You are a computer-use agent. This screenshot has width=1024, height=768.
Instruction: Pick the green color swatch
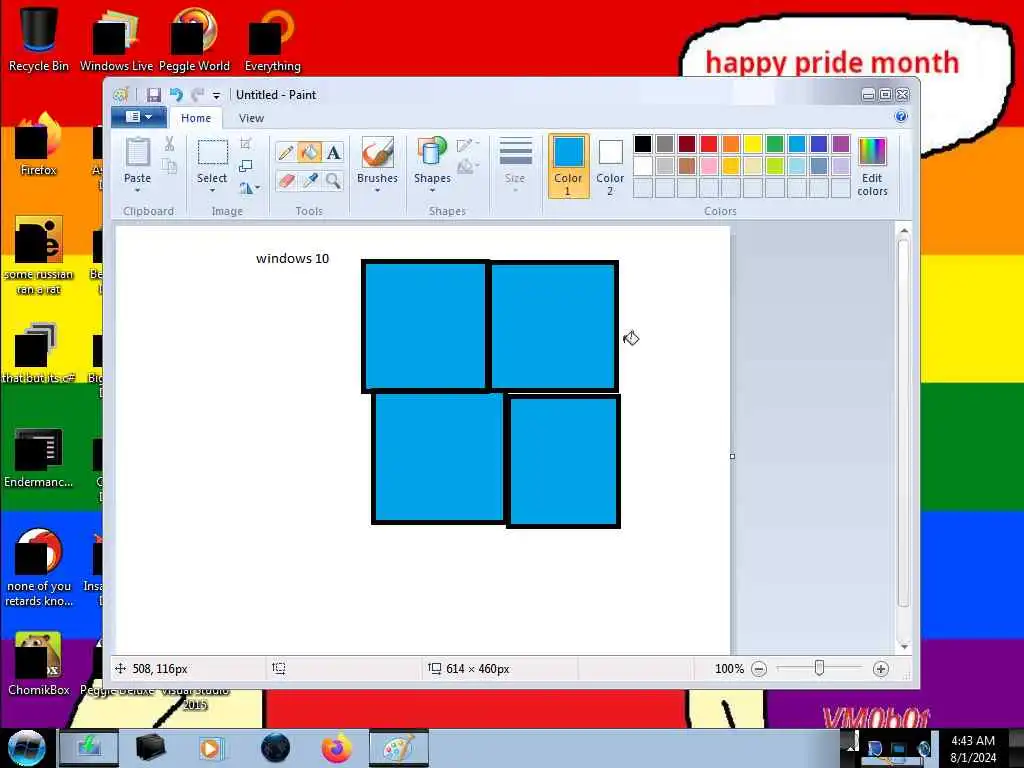(775, 144)
